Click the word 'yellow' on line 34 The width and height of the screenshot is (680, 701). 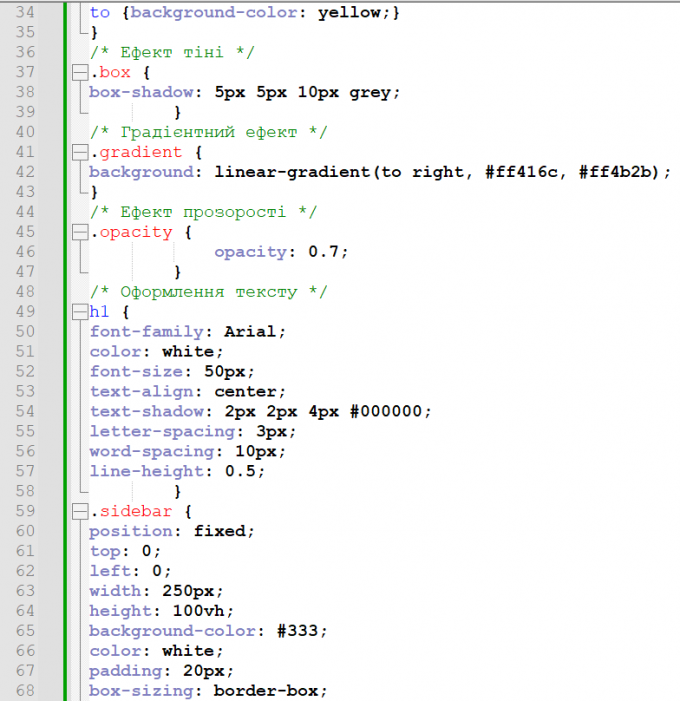click(349, 13)
